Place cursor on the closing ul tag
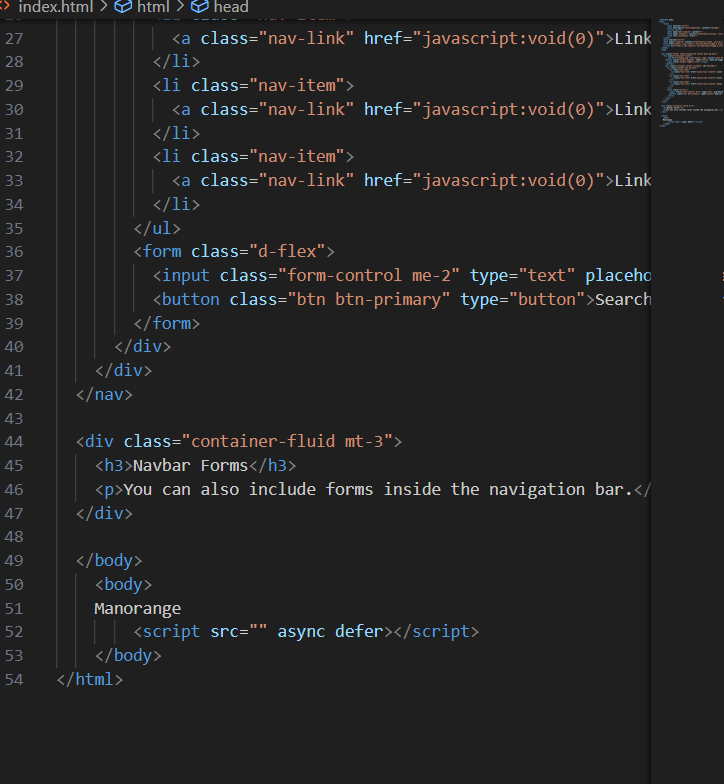 (157, 228)
